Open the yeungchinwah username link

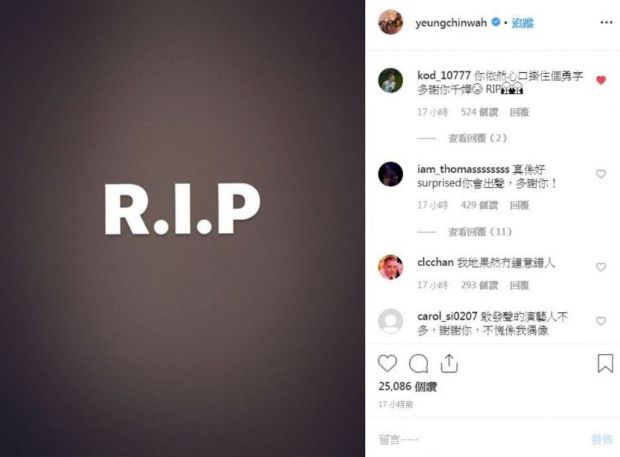pyautogui.click(x=451, y=23)
